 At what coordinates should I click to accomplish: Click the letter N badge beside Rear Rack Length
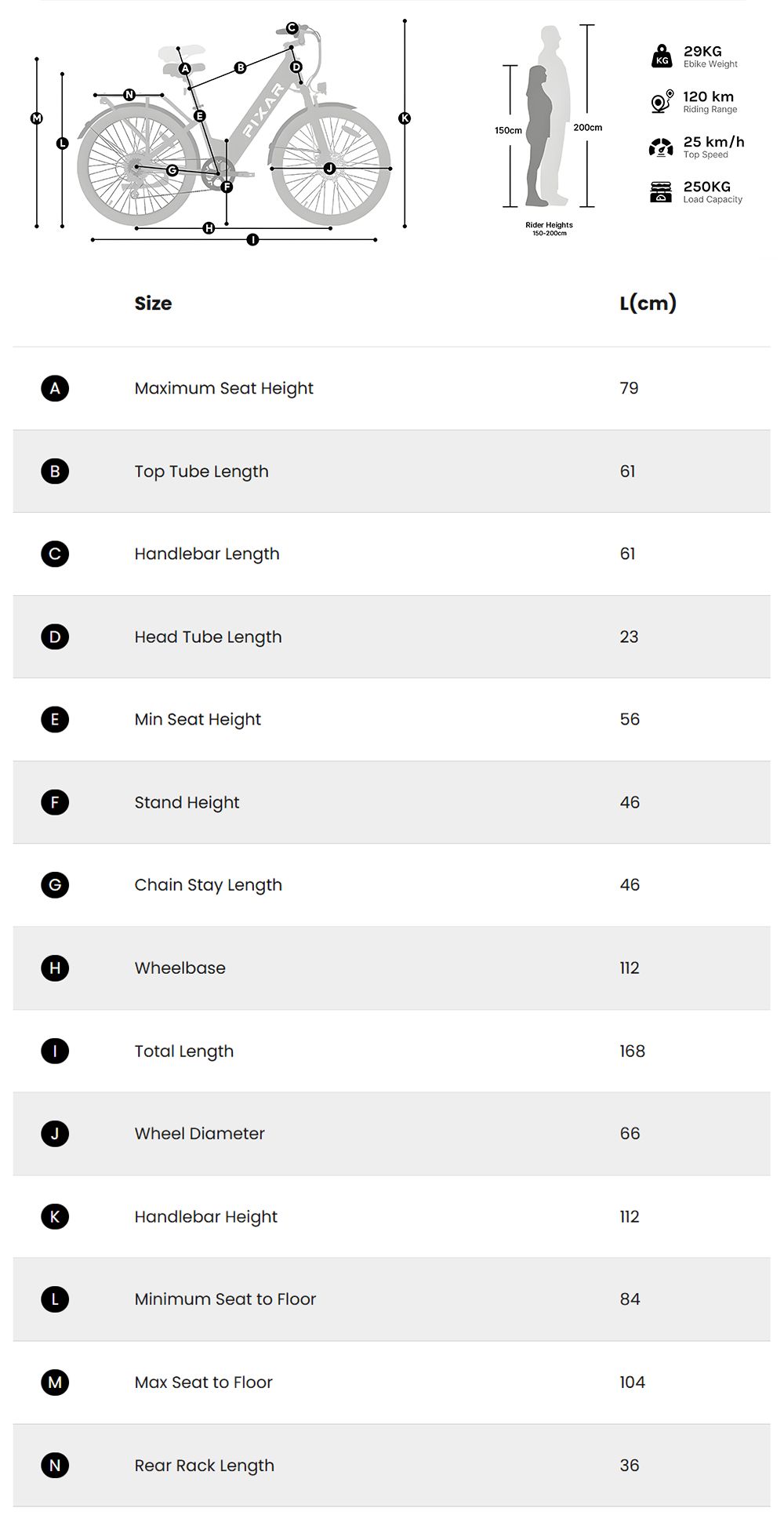pyautogui.click(x=55, y=1465)
